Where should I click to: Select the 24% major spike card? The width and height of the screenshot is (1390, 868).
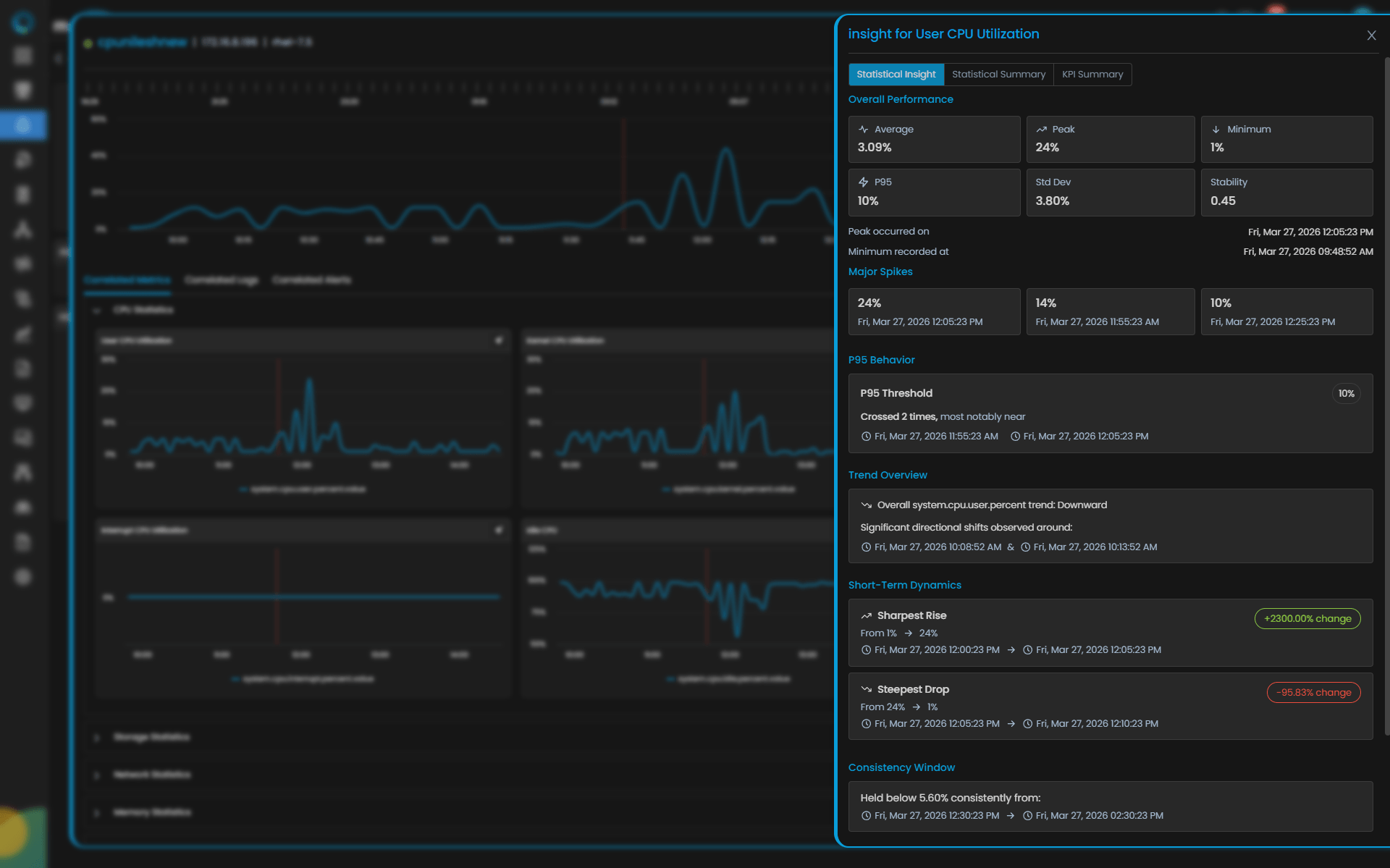[x=934, y=312]
